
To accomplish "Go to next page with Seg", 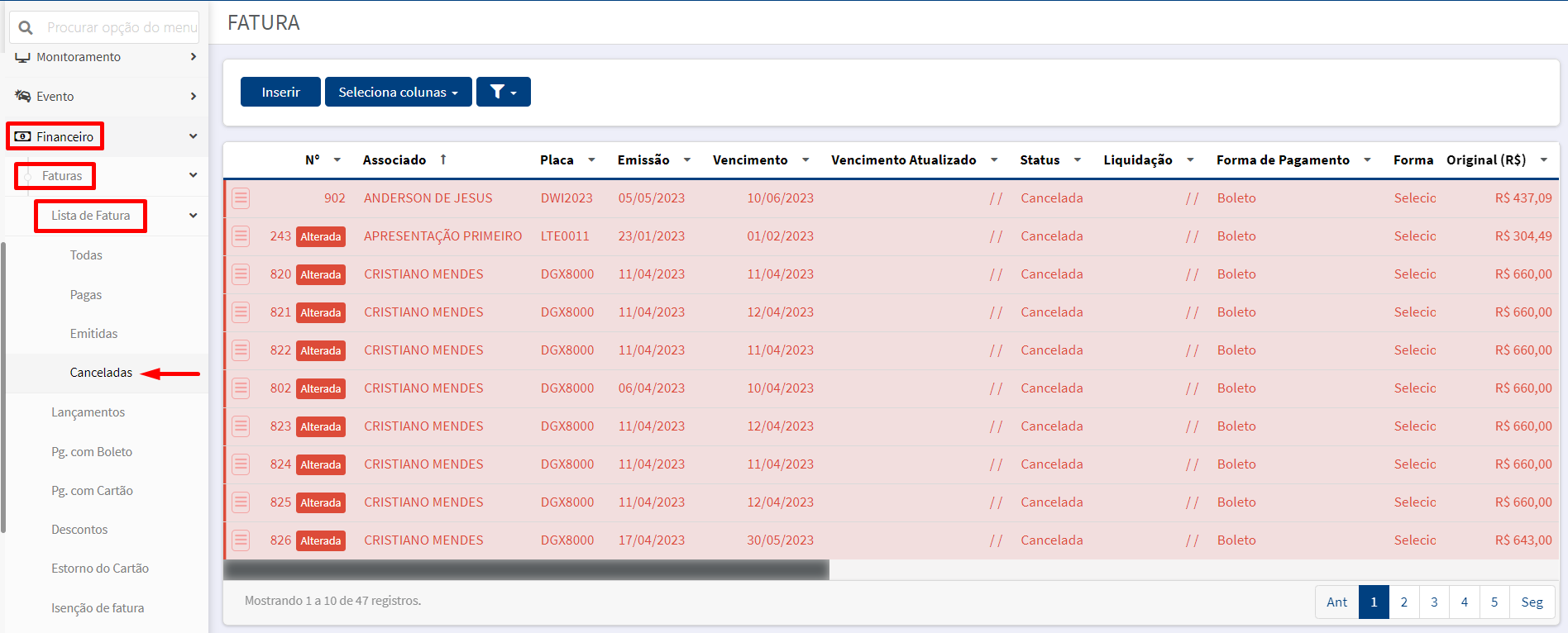I will coord(1532,602).
